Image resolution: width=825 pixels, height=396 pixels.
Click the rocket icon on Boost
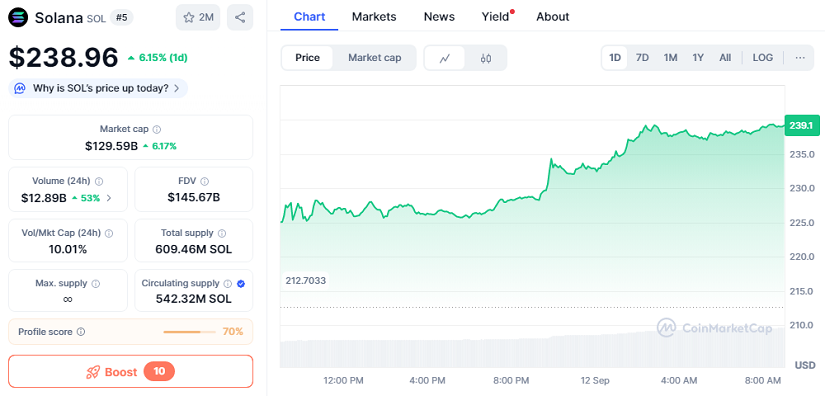tap(93, 372)
